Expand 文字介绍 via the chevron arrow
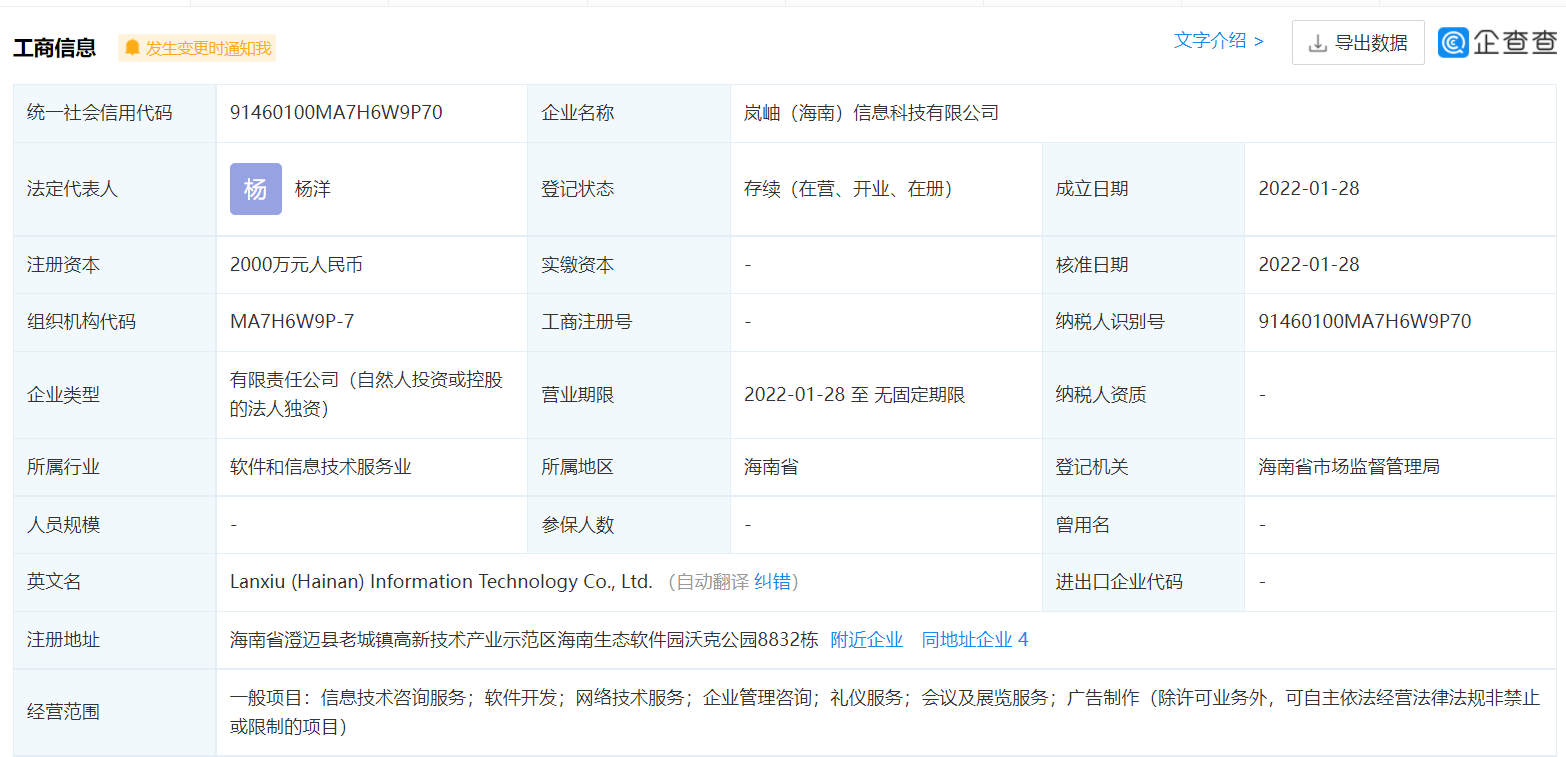This screenshot has width=1566, height=757. pos(1258,42)
